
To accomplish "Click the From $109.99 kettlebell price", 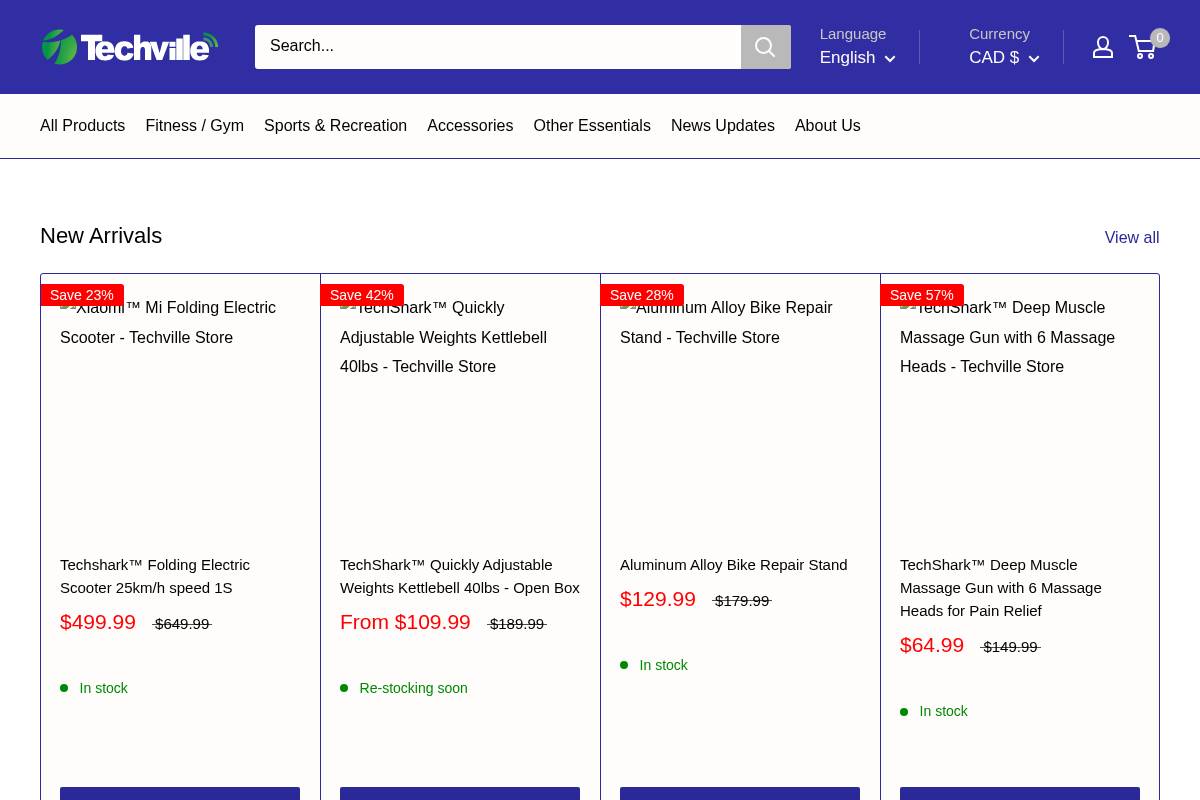I will 405,622.
